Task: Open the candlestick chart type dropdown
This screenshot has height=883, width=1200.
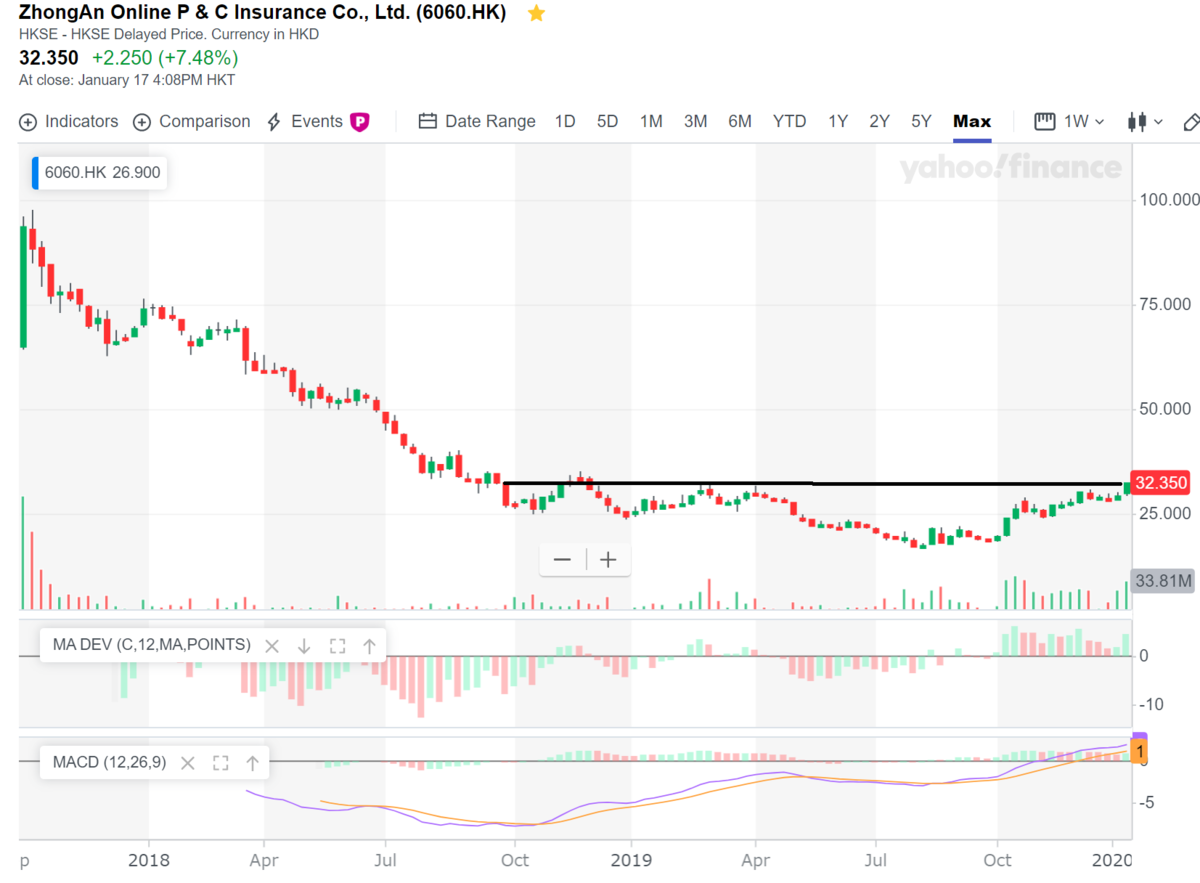Action: 1145,122
